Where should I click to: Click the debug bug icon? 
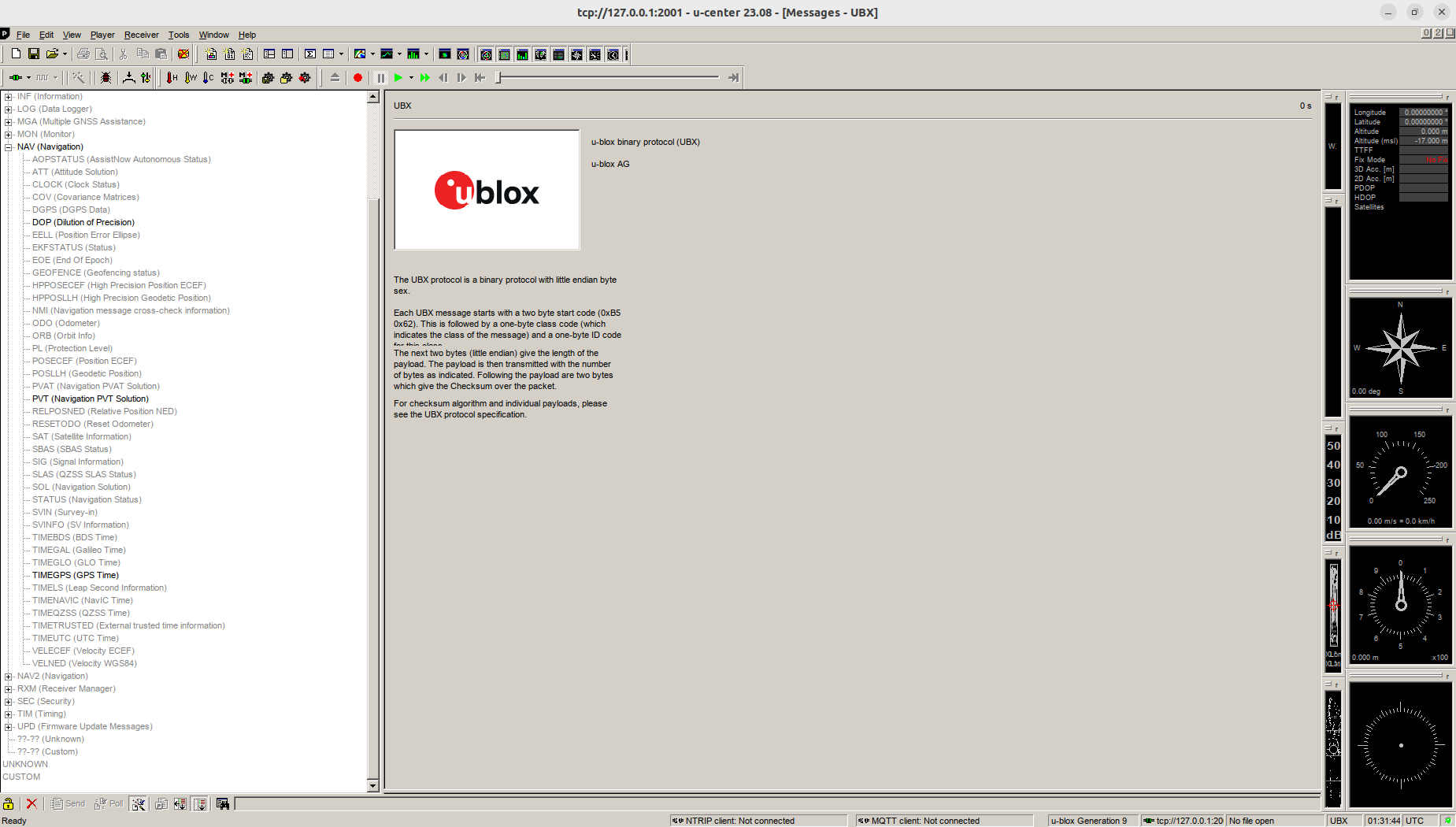106,77
